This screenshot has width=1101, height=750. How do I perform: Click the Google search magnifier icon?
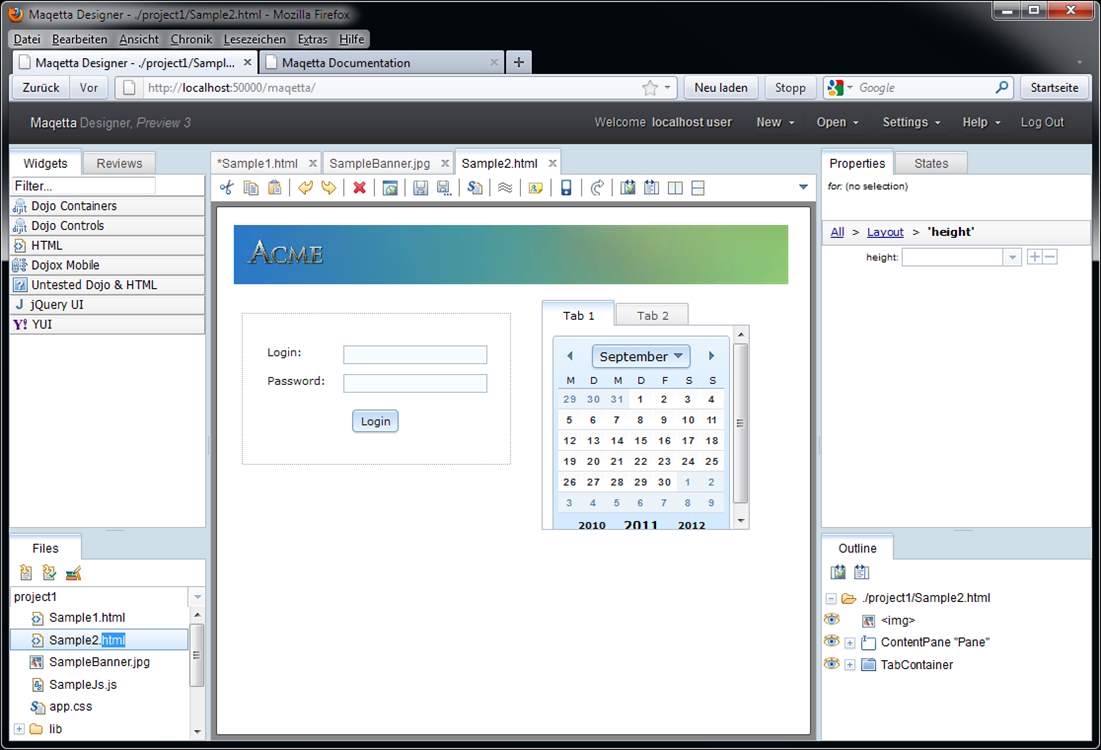pos(1002,87)
